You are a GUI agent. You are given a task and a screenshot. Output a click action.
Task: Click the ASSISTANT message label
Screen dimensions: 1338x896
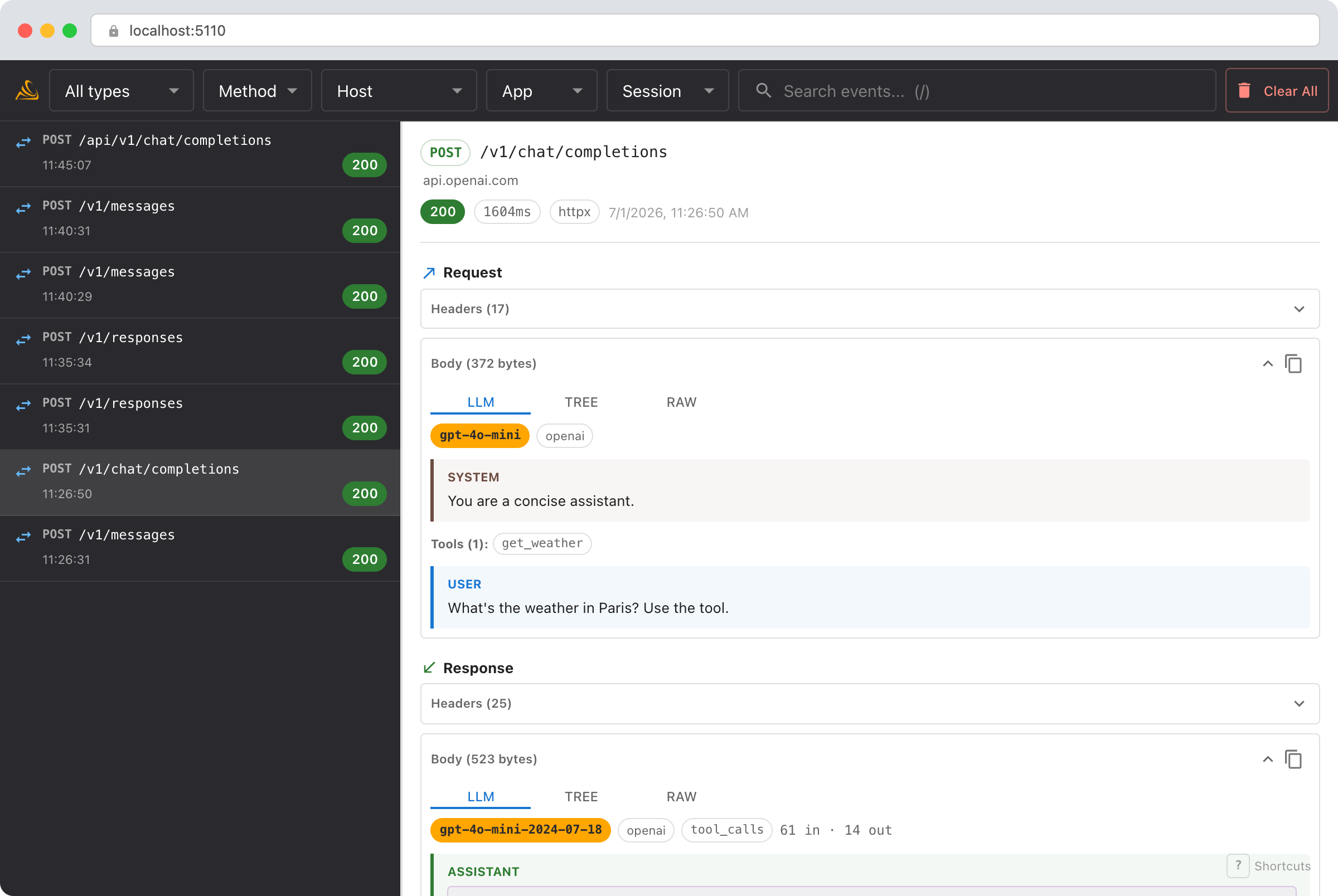point(483,871)
